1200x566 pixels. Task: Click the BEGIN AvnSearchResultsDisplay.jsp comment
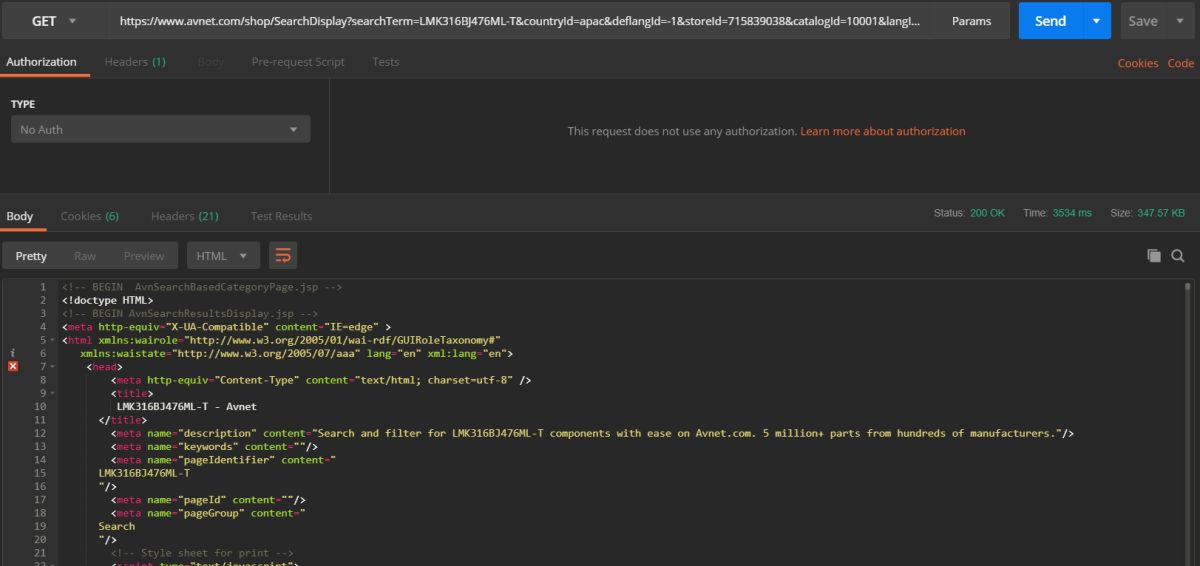point(190,314)
